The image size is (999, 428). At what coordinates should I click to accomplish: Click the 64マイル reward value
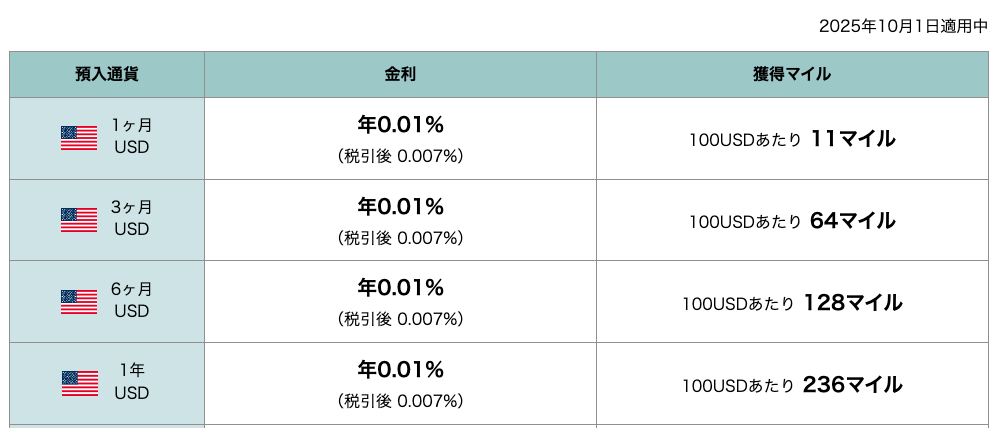tap(852, 221)
